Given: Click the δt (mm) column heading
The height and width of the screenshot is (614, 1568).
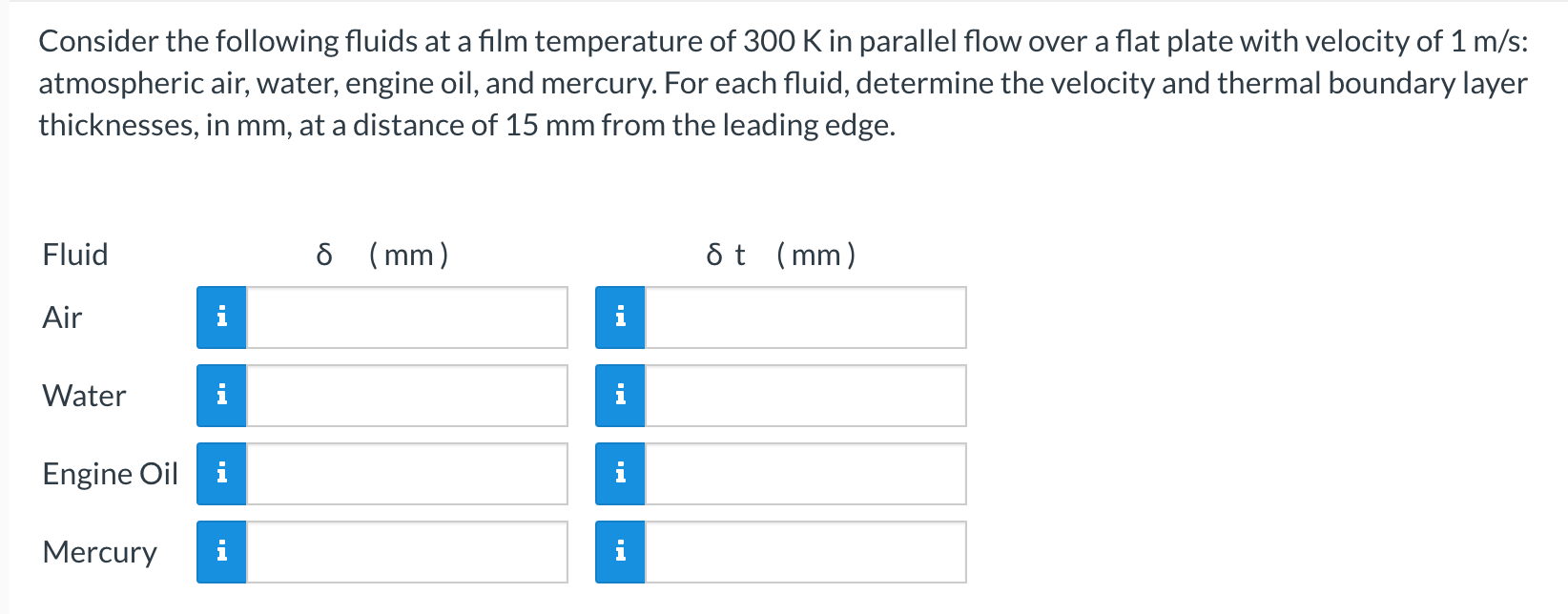Looking at the screenshot, I should tap(779, 253).
